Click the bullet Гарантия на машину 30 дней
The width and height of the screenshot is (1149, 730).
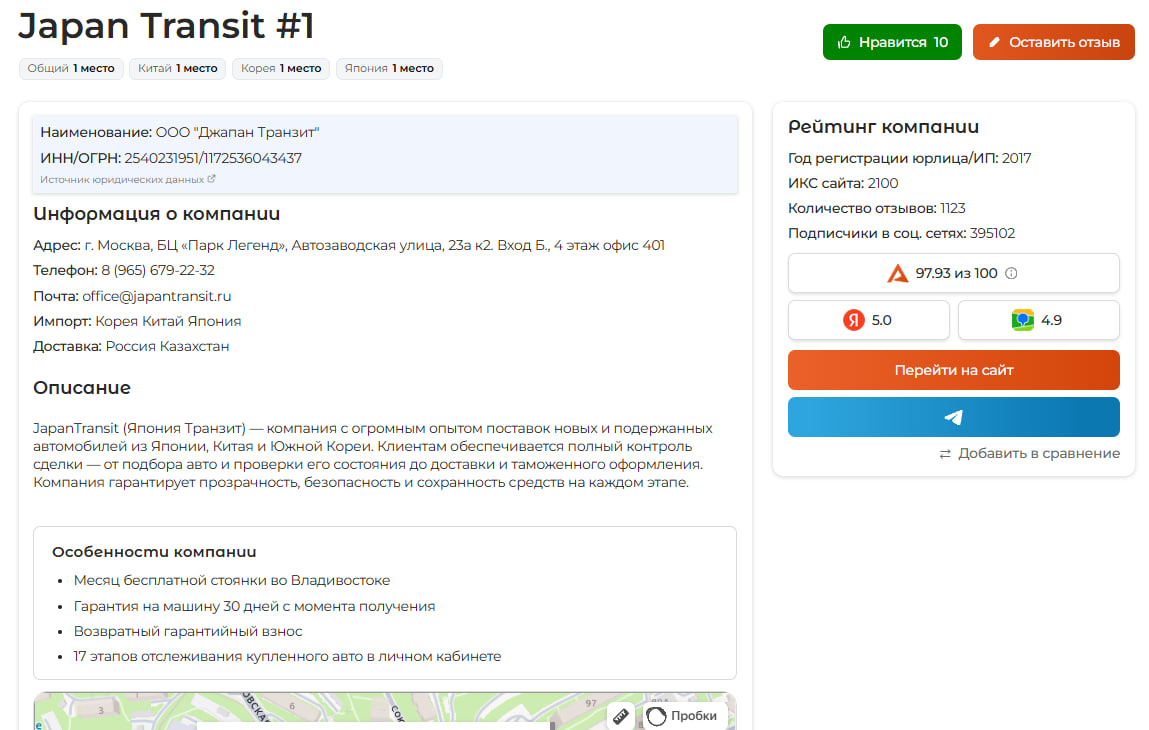[254, 606]
